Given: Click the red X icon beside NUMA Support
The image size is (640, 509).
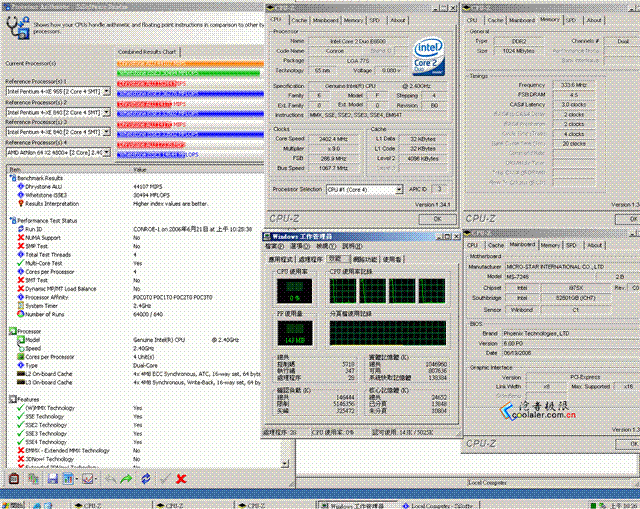Looking at the screenshot, I should tap(20, 237).
